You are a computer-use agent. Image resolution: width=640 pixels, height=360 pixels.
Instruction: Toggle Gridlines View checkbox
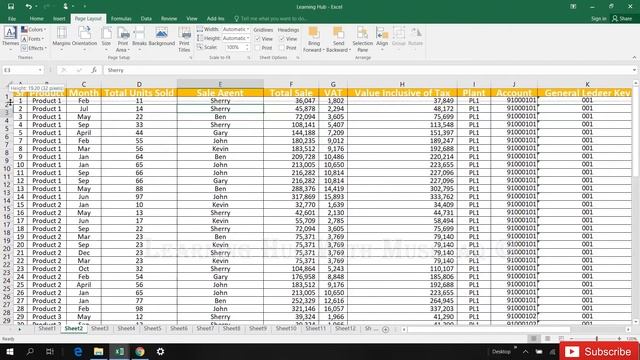pyautogui.click(x=258, y=39)
